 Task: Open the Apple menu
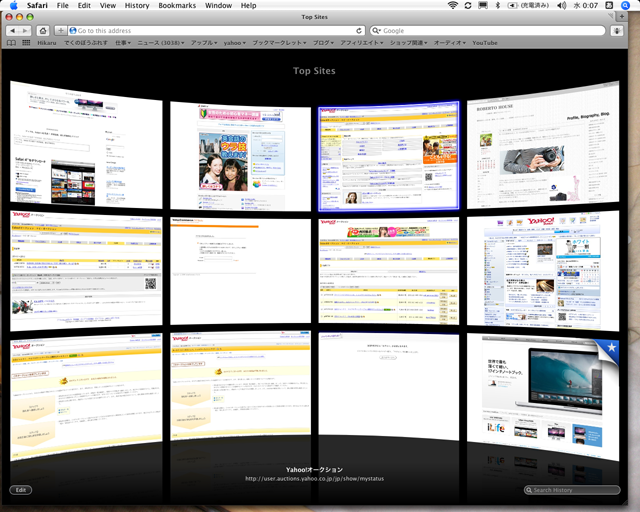pyautogui.click(x=13, y=5)
